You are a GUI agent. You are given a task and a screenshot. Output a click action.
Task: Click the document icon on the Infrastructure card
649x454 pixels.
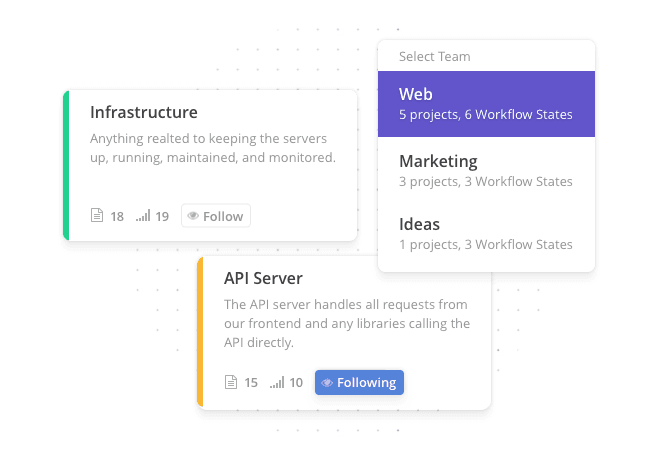click(97, 216)
